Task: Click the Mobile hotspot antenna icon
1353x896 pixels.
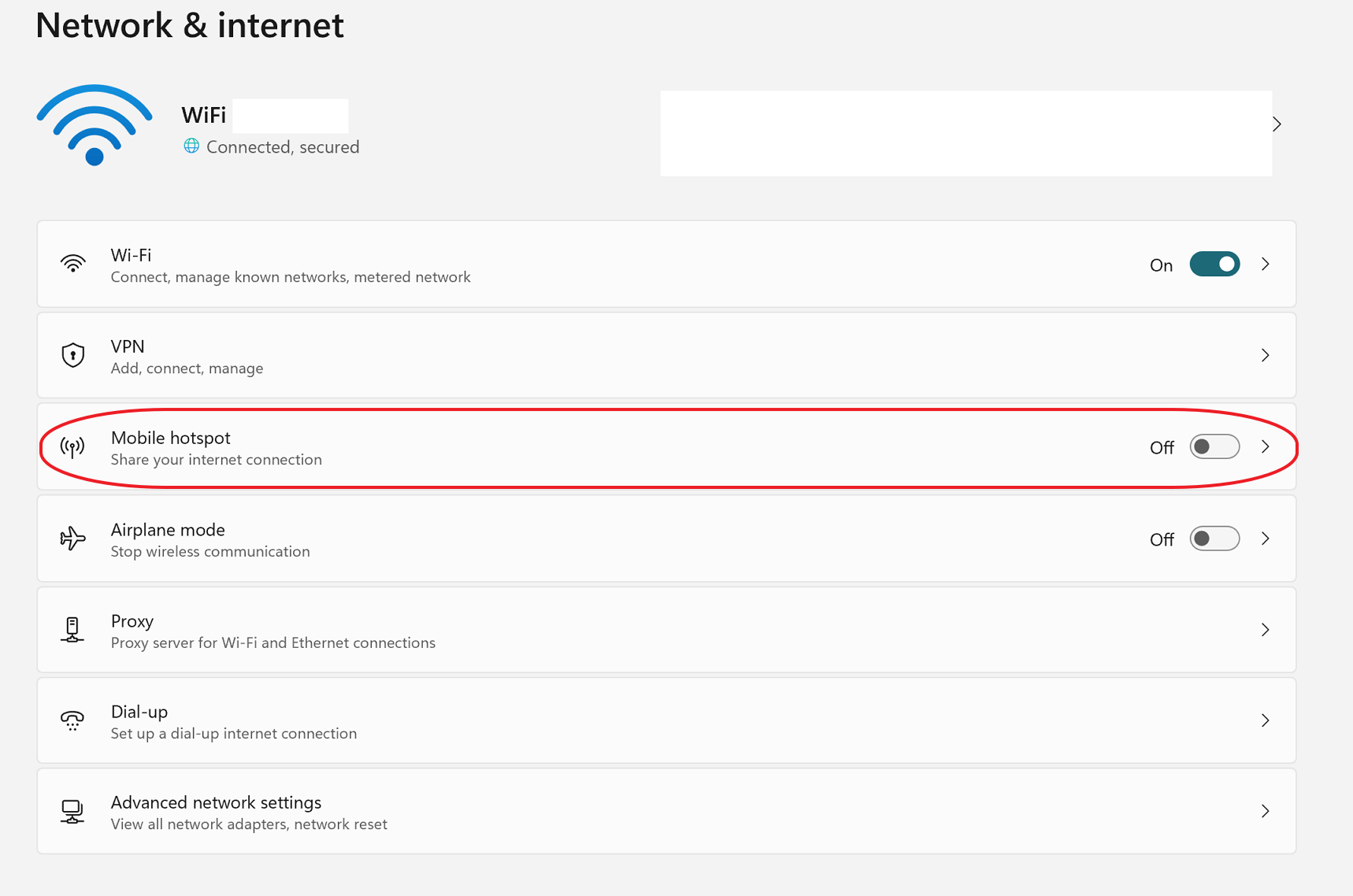Action: click(x=73, y=447)
